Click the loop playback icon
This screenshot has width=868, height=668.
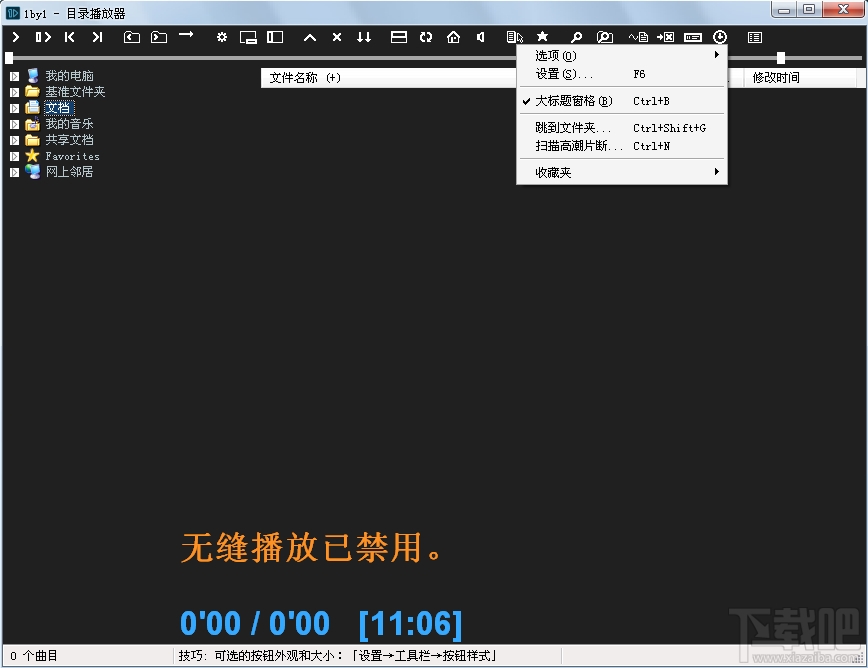click(x=425, y=37)
